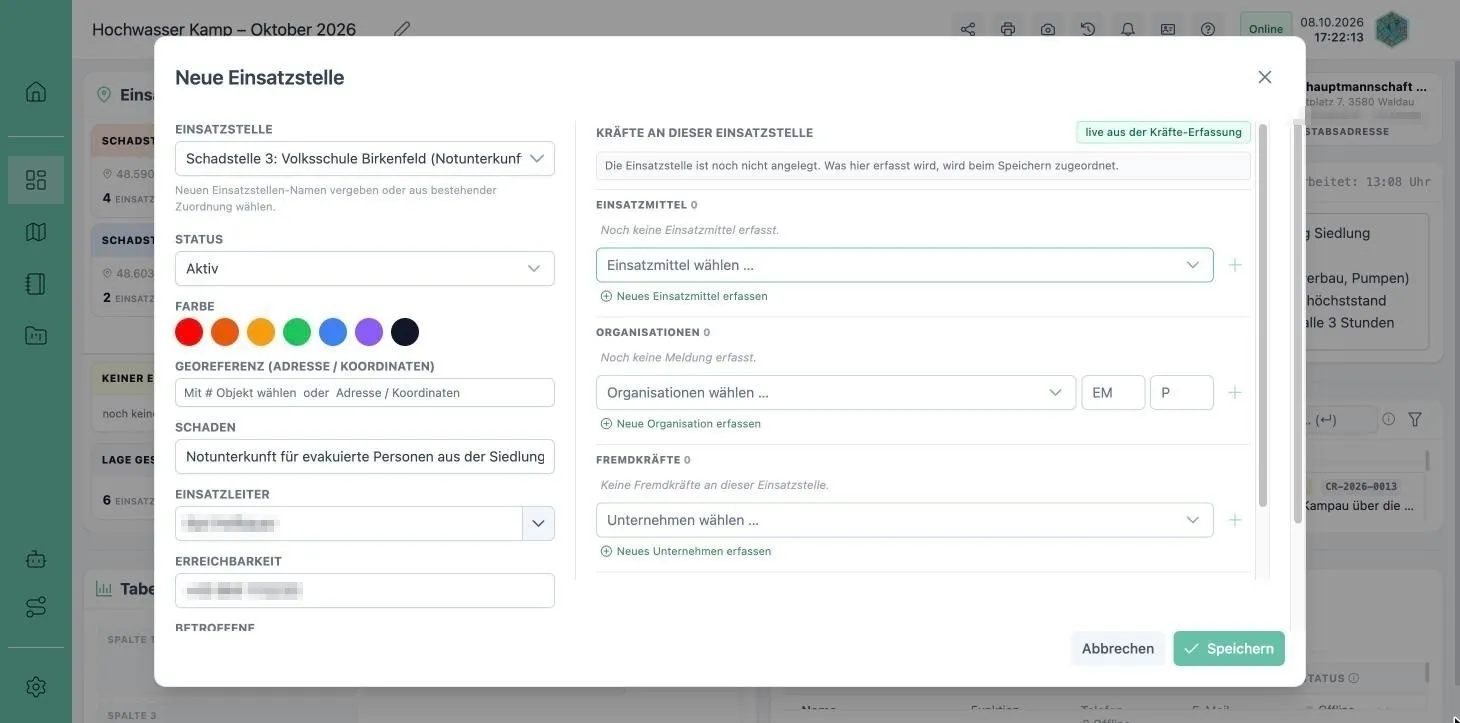Viewport: 1460px width, 723px height.
Task: Click the pencil icon beside the title
Action: click(402, 29)
